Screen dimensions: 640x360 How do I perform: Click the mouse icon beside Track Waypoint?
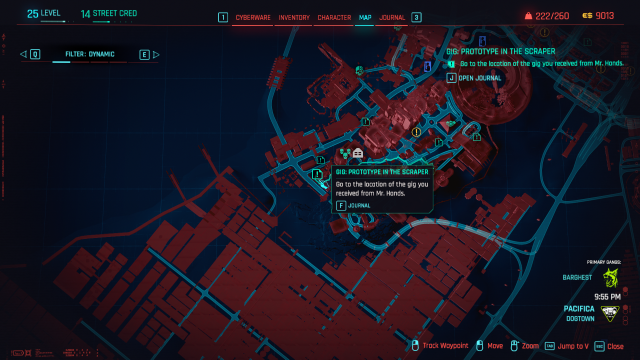click(415, 346)
